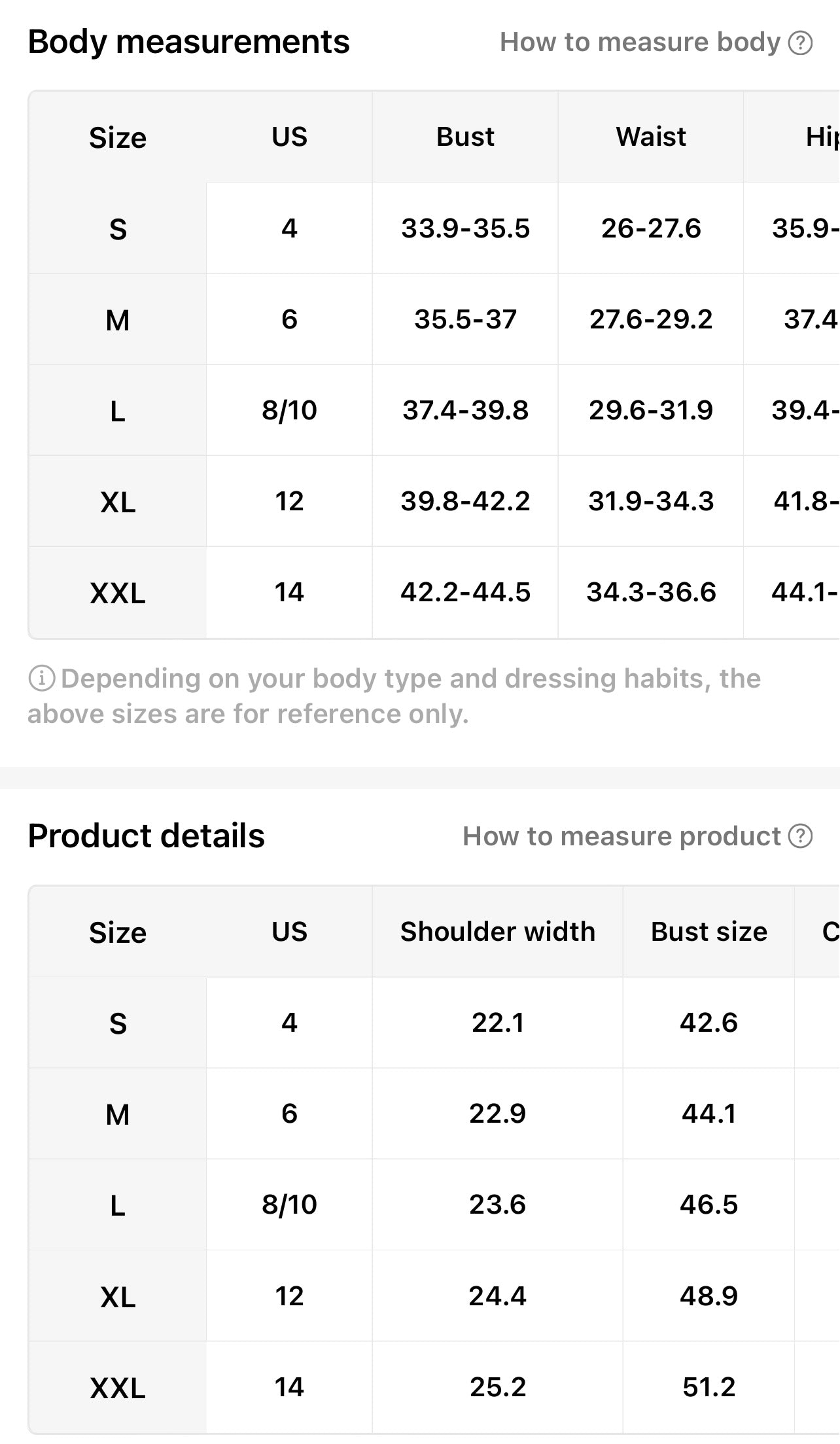Tap the XXL bust size value 51.2

click(709, 1387)
